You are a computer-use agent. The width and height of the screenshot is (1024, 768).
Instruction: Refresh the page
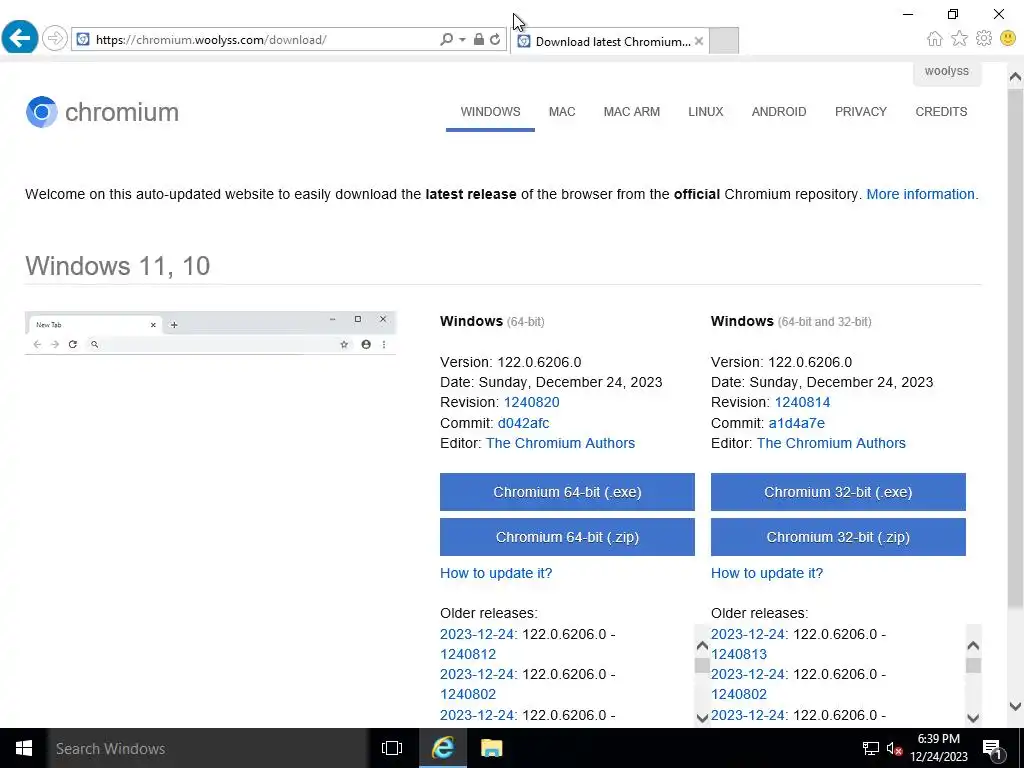tap(495, 39)
